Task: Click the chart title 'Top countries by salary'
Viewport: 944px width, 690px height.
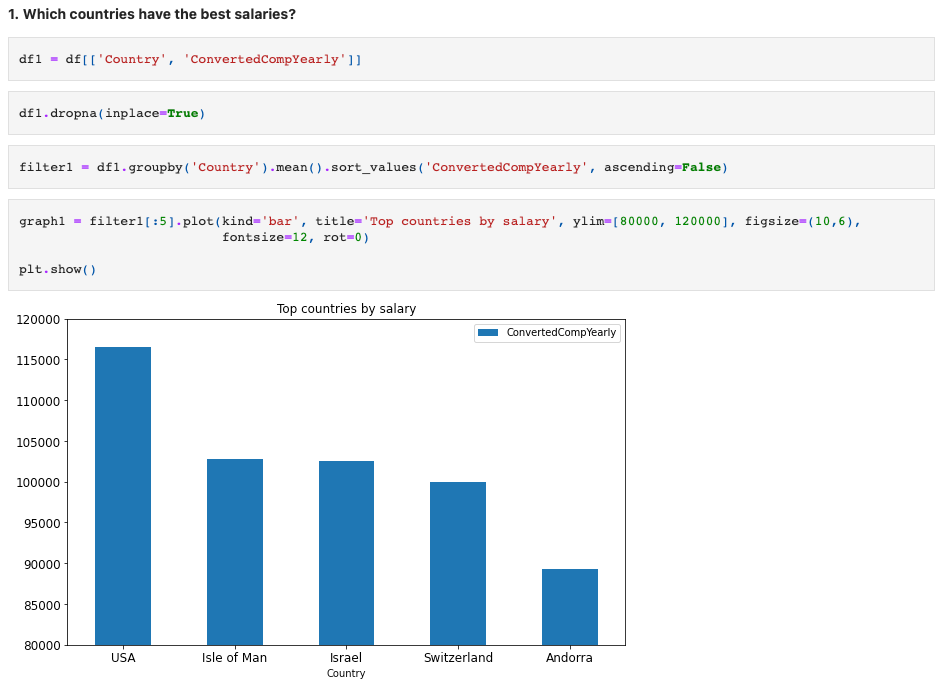Action: point(345,309)
